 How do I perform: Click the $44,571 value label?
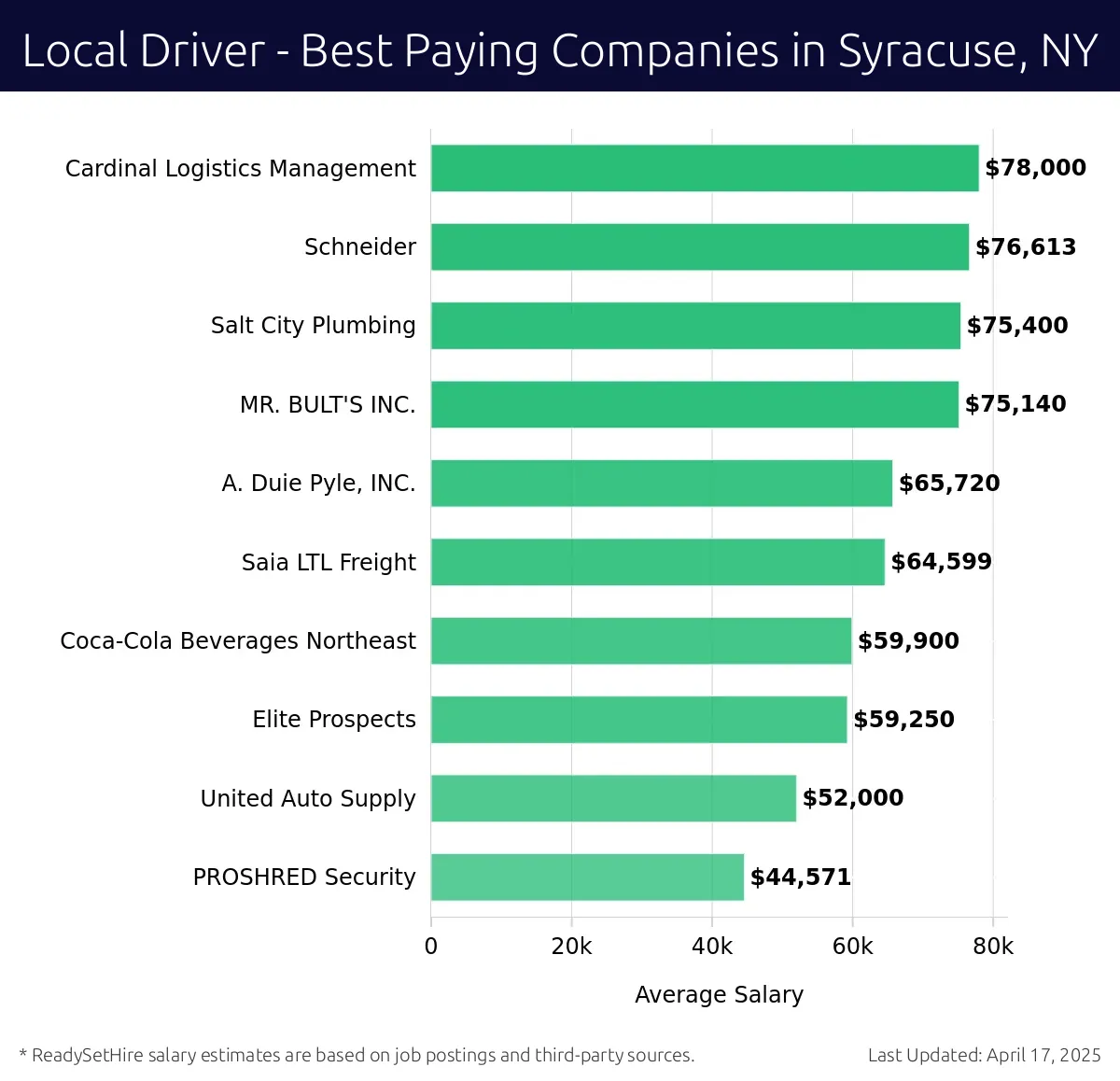coord(801,877)
